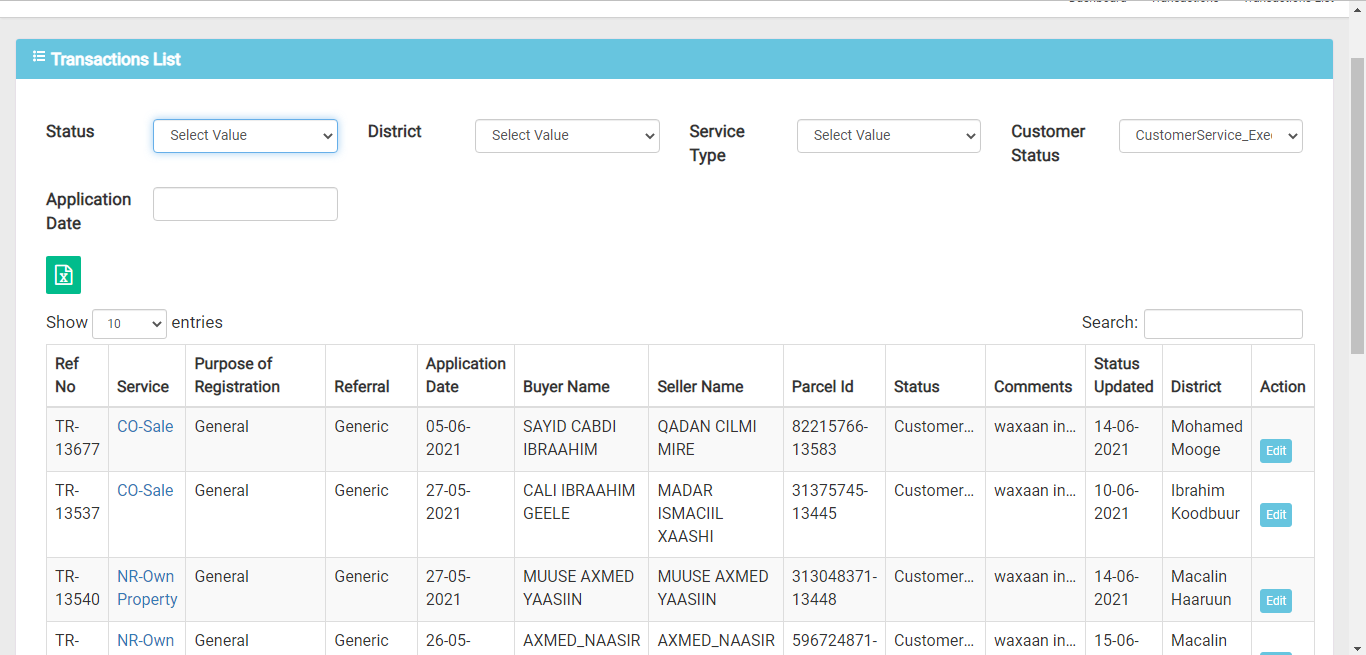Screen dimensions: 1366x655
Task: Edit transaction TR-13537
Action: (x=1275, y=515)
